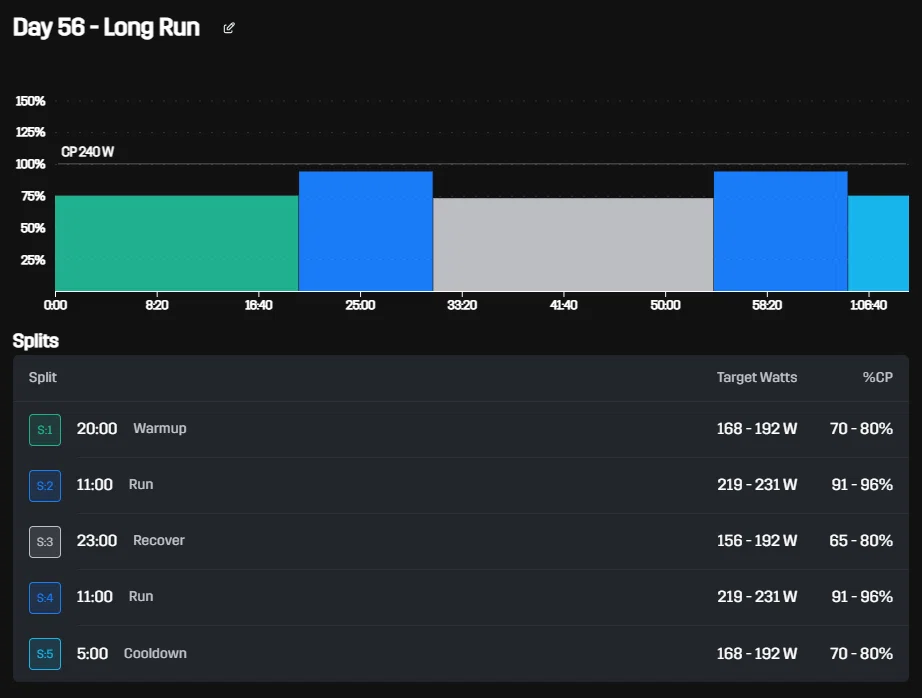Viewport: 922px width, 698px height.
Task: Click the 25:00 time axis label
Action: [360, 305]
